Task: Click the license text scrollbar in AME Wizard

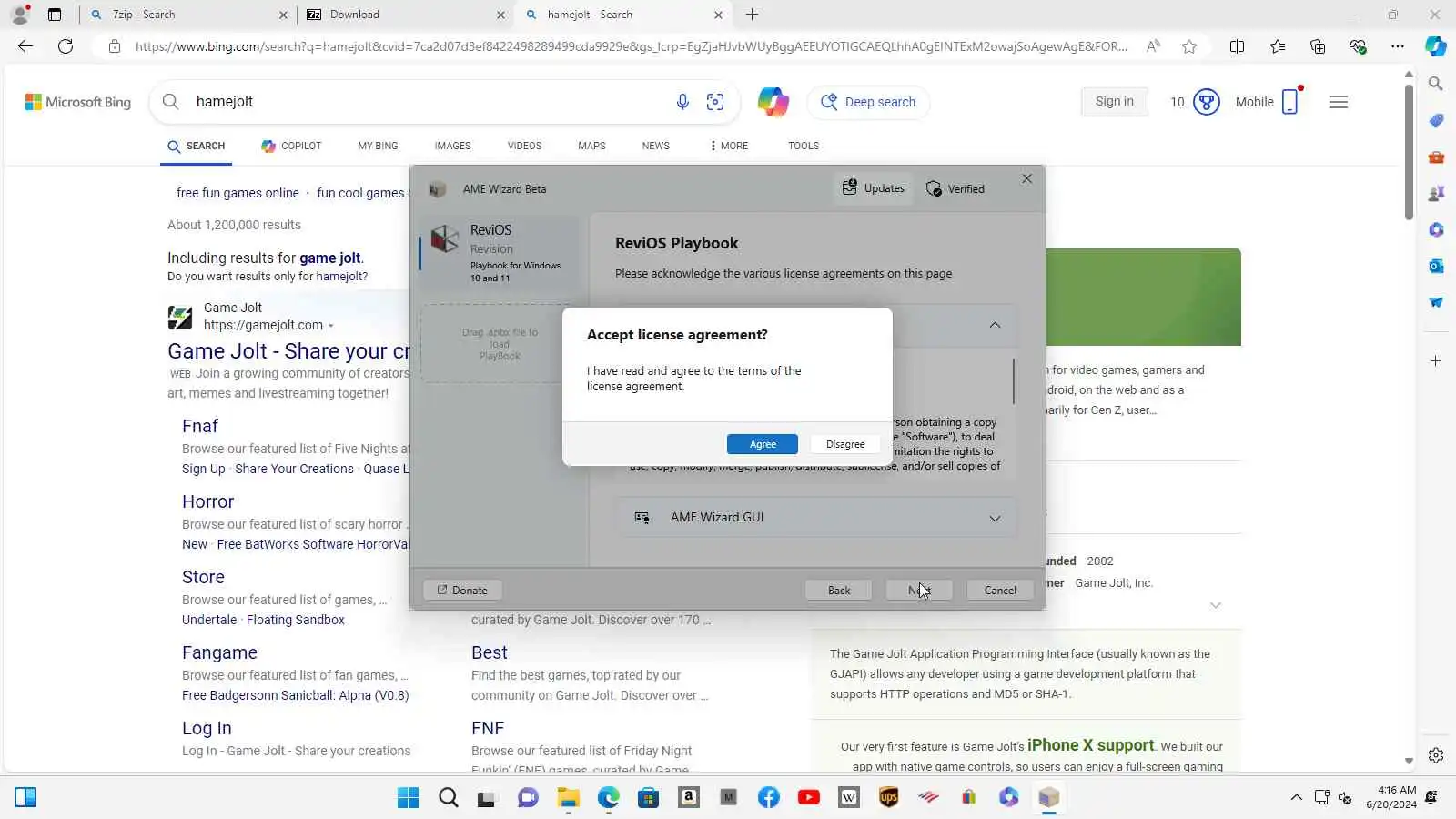Action: (1013, 380)
